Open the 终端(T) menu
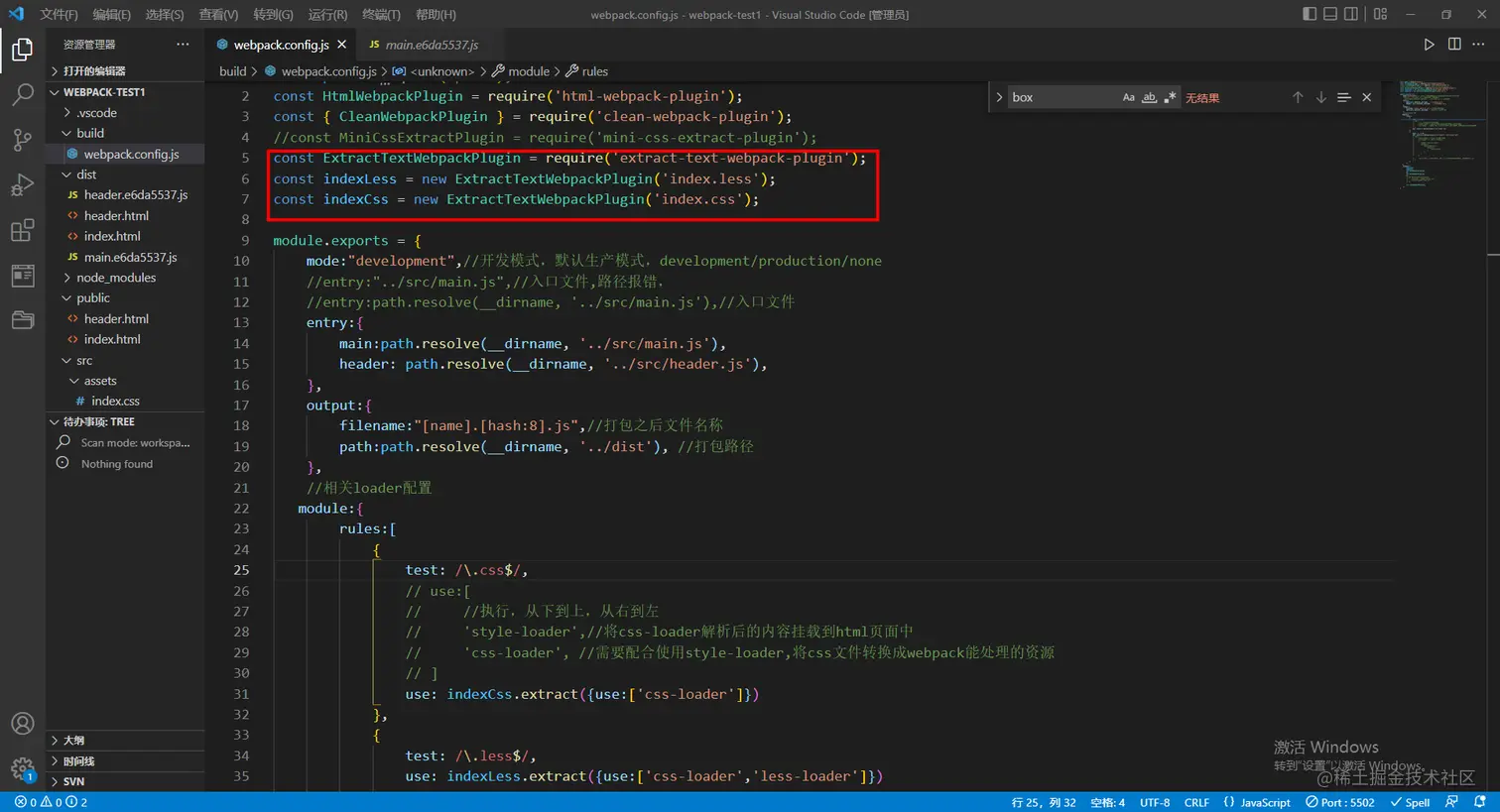This screenshot has width=1500, height=812. 381,14
